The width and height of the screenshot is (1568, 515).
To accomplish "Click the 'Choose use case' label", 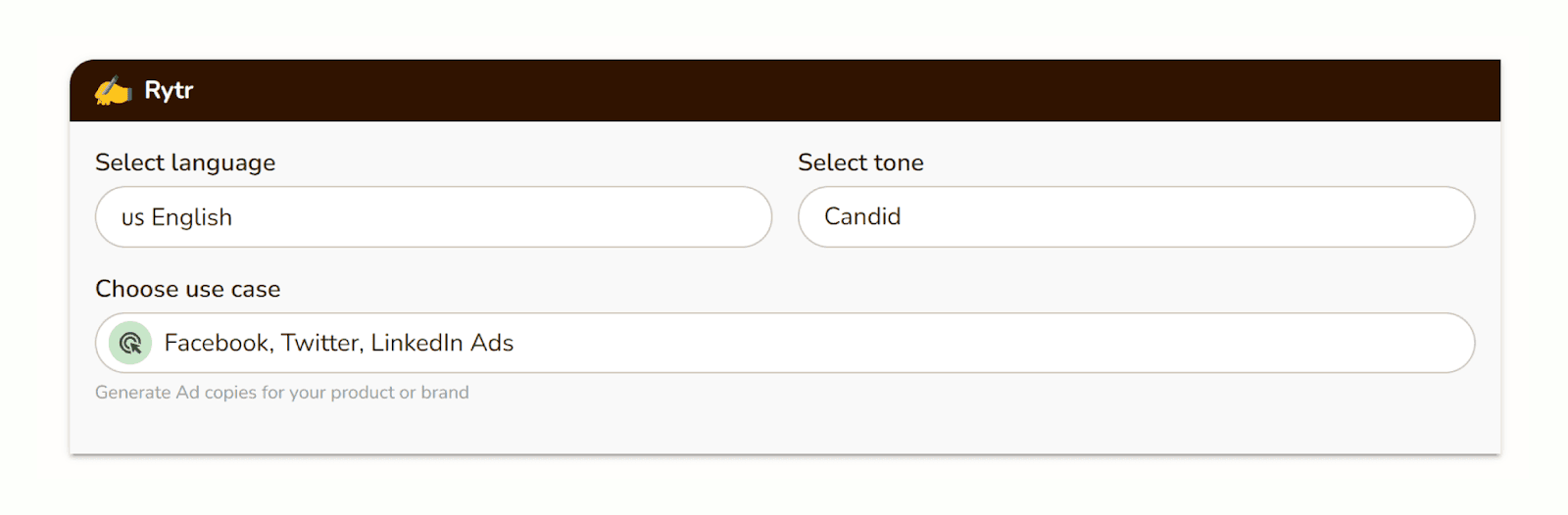I will (188, 289).
